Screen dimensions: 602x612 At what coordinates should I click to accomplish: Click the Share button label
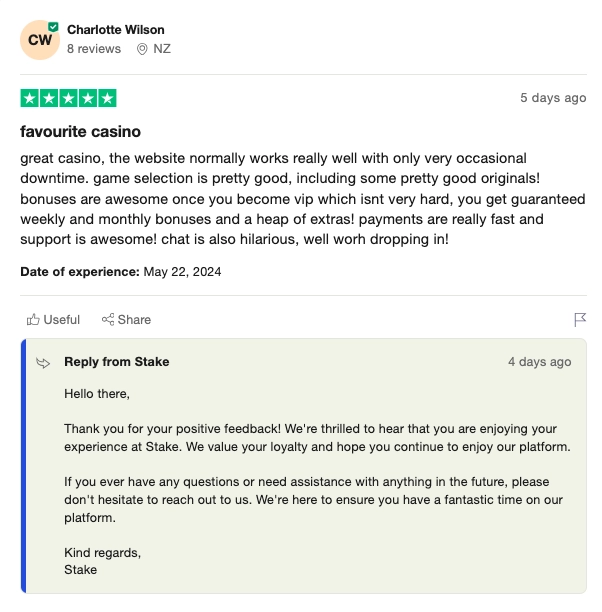pos(134,320)
